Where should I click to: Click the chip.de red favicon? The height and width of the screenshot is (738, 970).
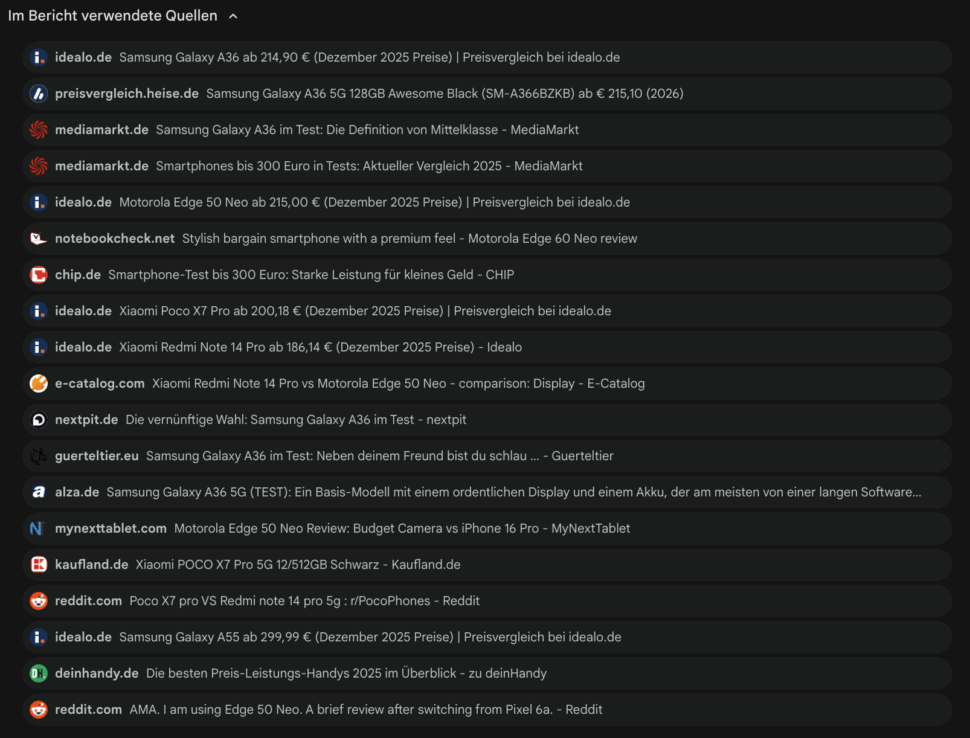pos(38,275)
